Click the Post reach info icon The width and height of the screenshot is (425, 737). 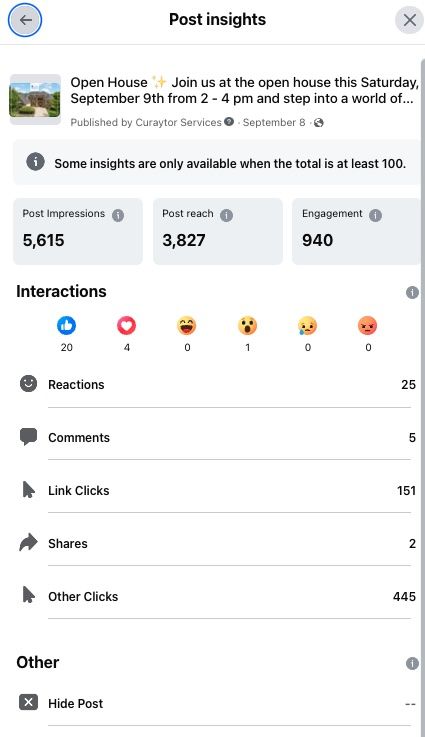[227, 215]
